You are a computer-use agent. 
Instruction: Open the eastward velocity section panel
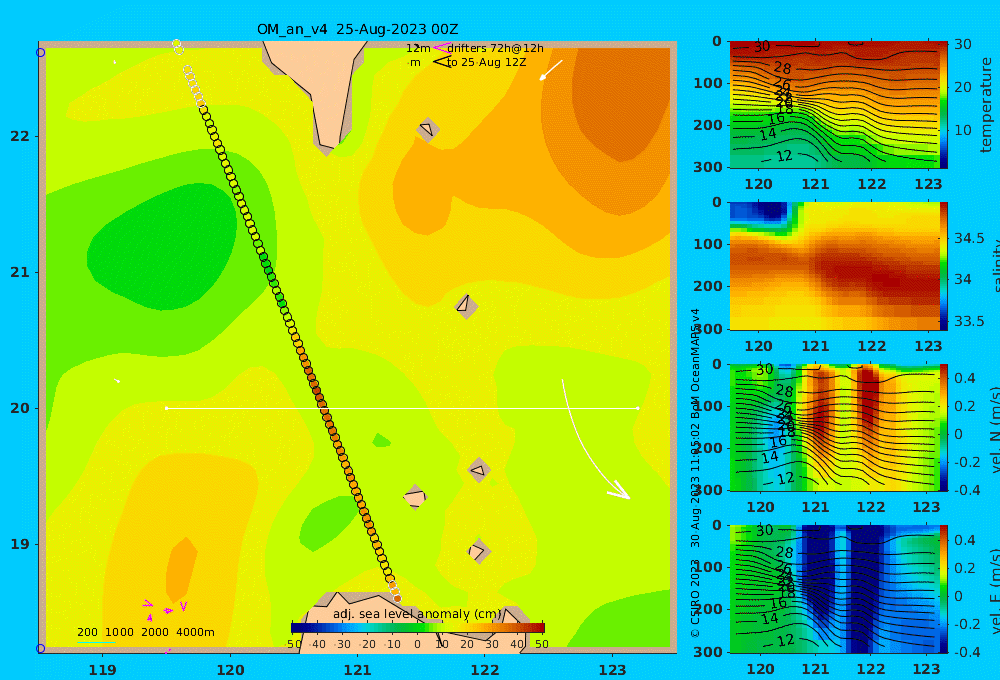click(835, 589)
